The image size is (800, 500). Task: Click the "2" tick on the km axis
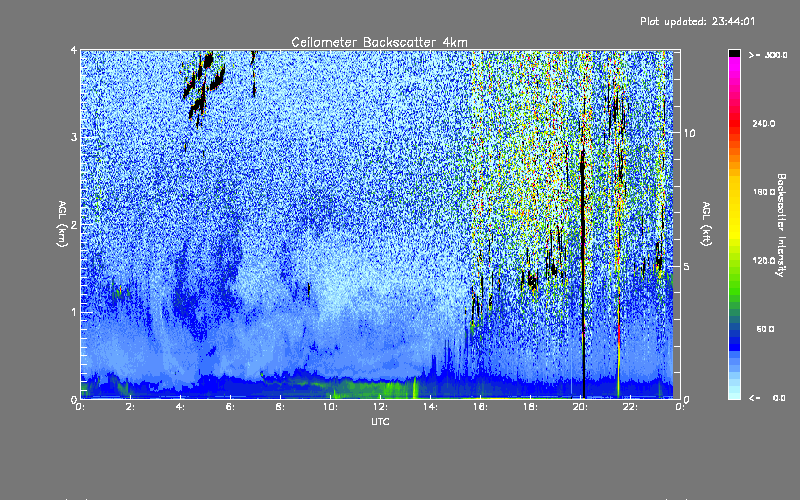click(74, 224)
